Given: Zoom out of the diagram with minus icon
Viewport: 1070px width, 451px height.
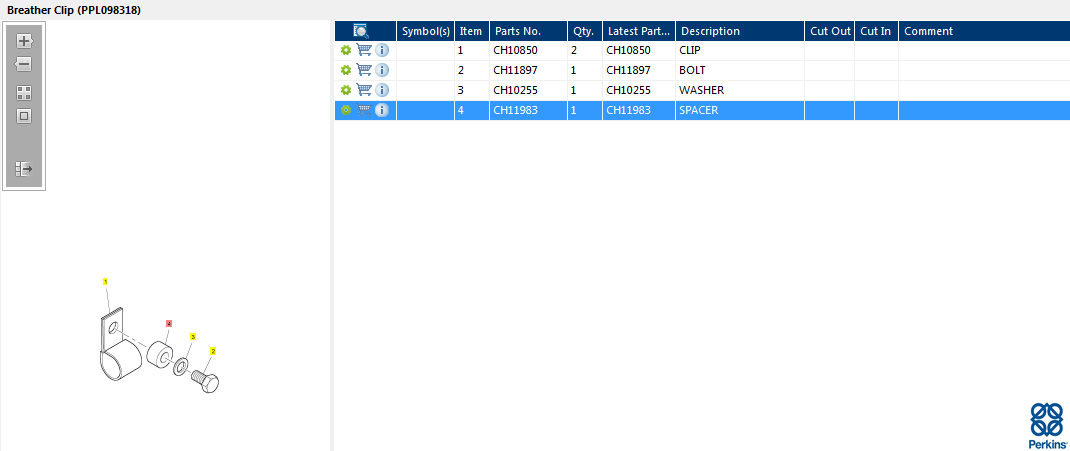Looking at the screenshot, I should click(24, 65).
